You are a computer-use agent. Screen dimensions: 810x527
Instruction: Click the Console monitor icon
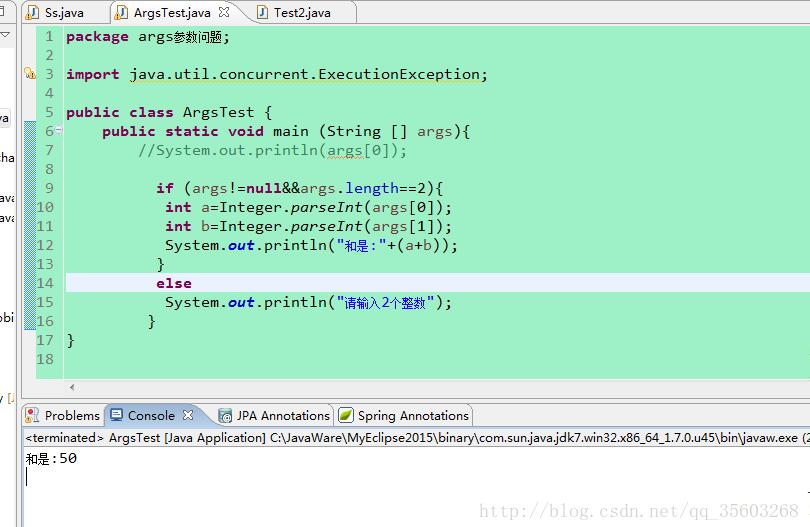pyautogui.click(x=117, y=415)
